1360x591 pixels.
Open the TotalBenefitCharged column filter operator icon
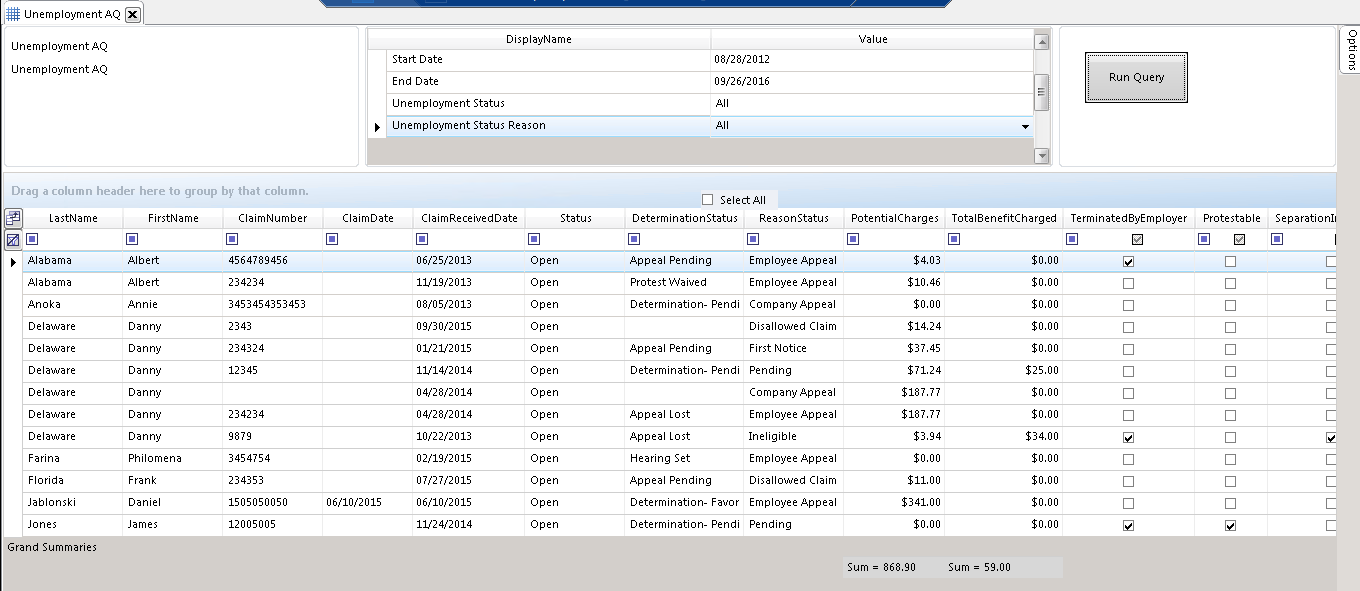(953, 239)
